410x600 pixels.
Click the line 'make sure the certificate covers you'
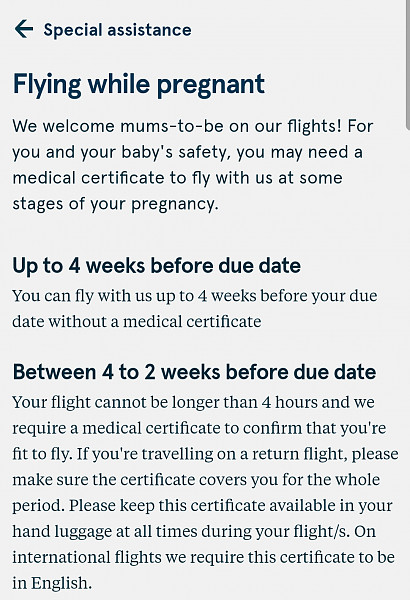click(196, 480)
